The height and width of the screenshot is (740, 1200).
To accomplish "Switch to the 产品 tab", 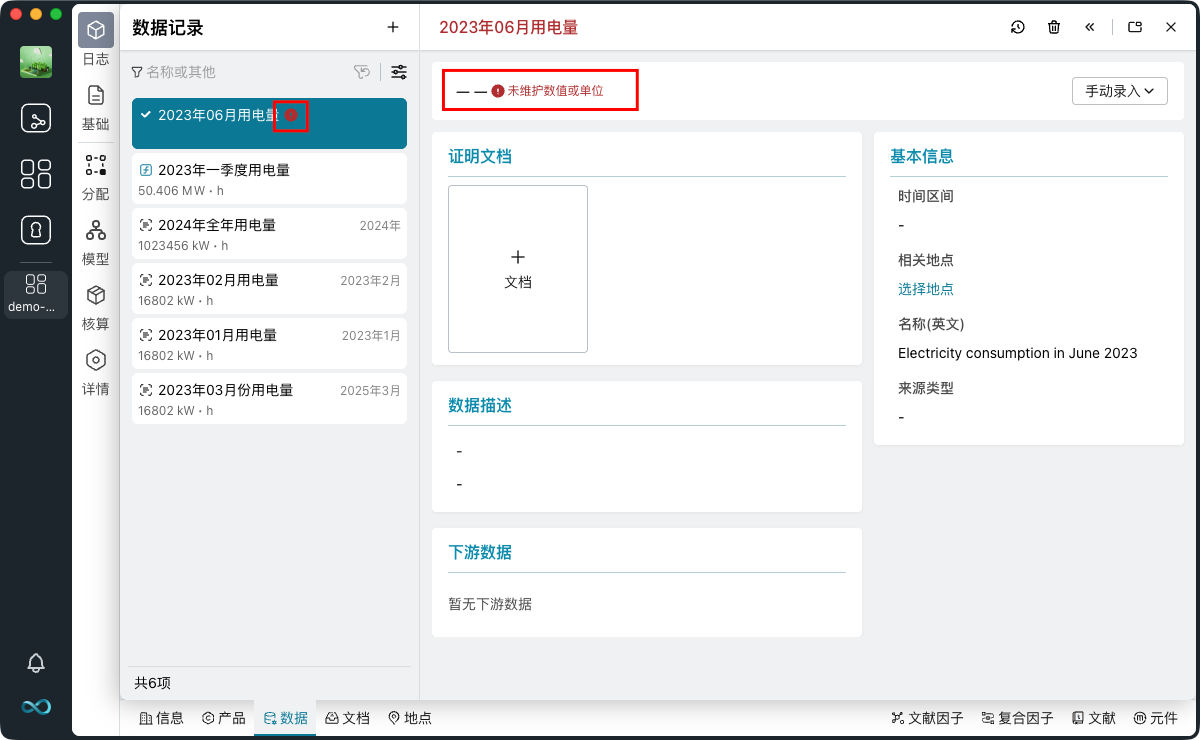I will [223, 718].
